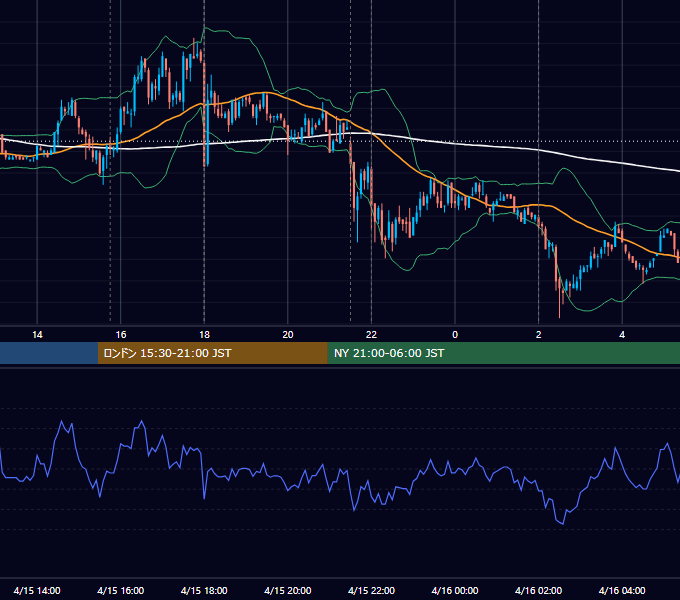Click the 4/15 22:00 date label
The image size is (680, 600).
(x=371, y=590)
